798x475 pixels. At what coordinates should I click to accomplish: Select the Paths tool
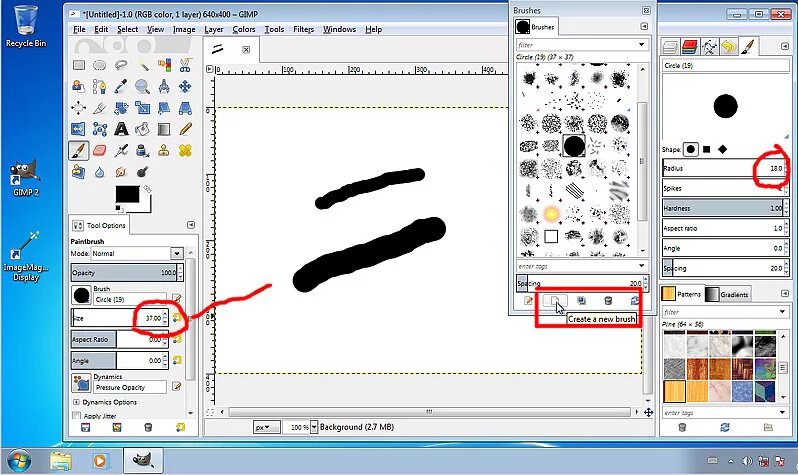(x=100, y=87)
